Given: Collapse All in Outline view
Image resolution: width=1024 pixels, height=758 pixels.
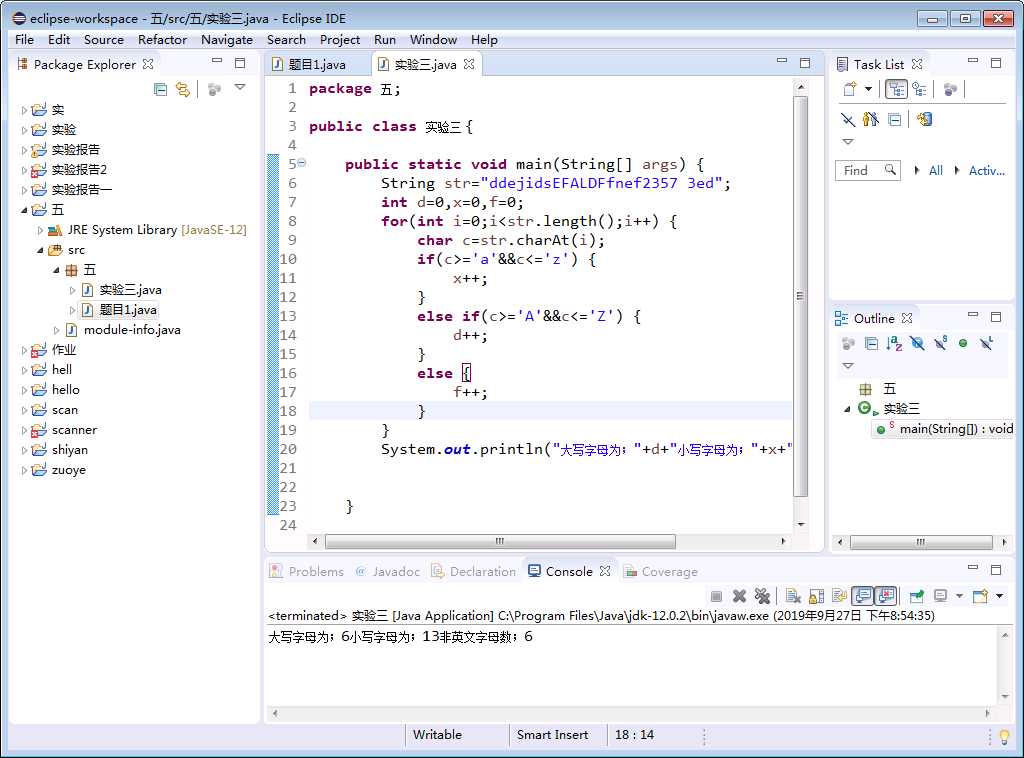Looking at the screenshot, I should click(x=871, y=343).
